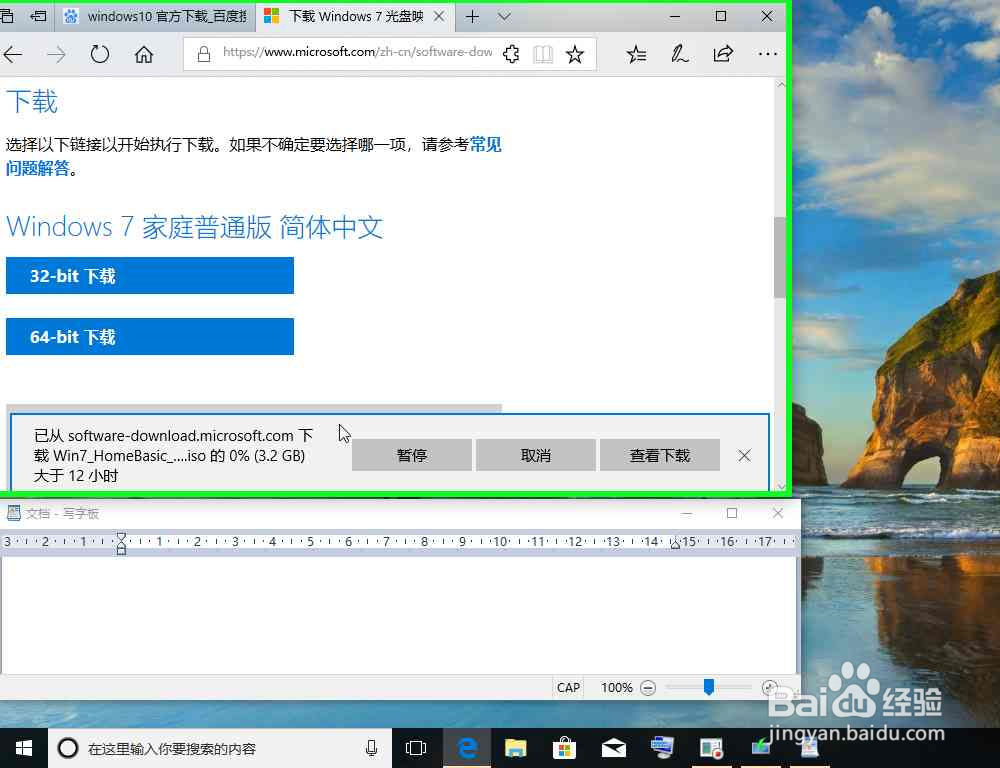Click the 32-bit 下载 button
This screenshot has width=1000, height=768.
150,276
